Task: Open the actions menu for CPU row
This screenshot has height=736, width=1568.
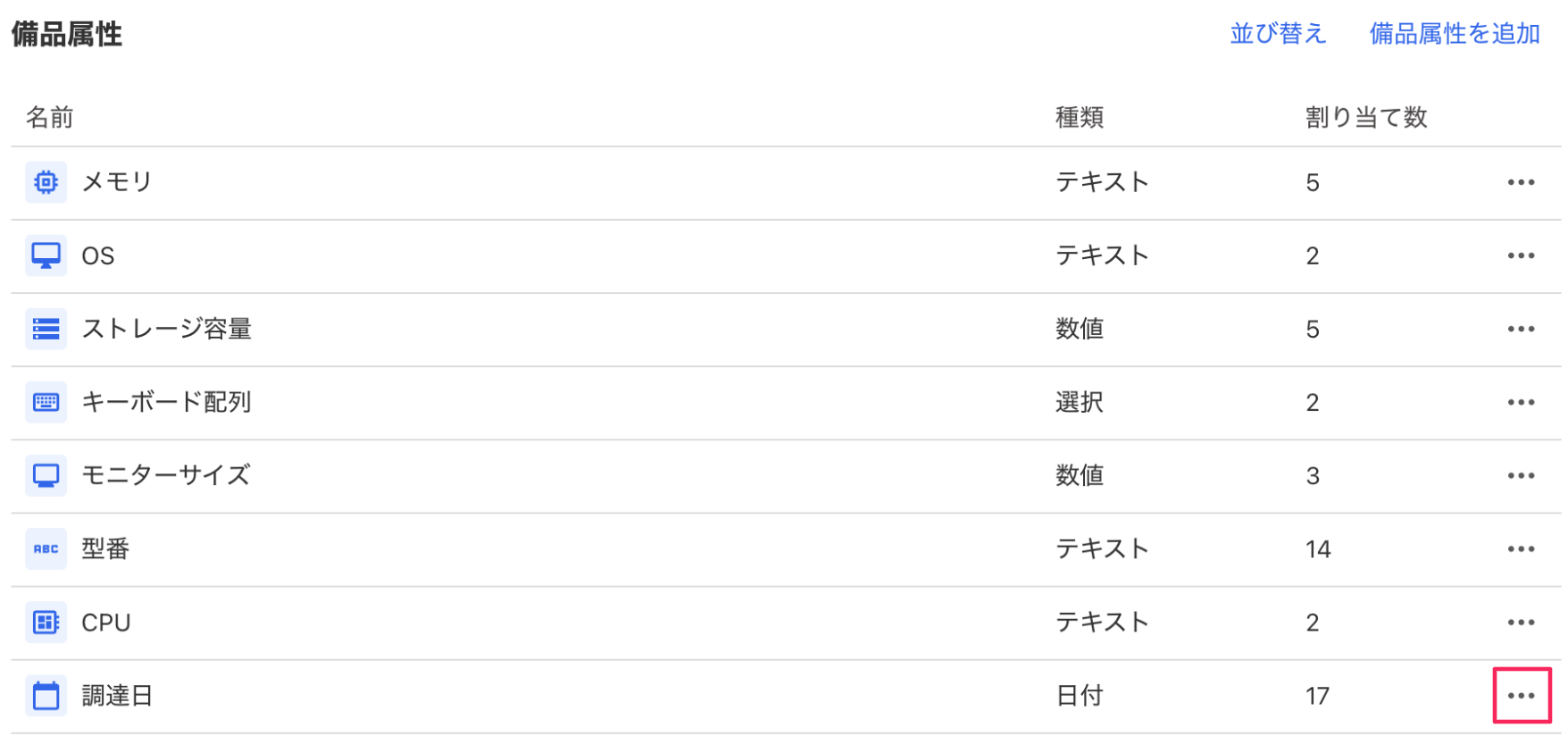Action: [x=1521, y=622]
